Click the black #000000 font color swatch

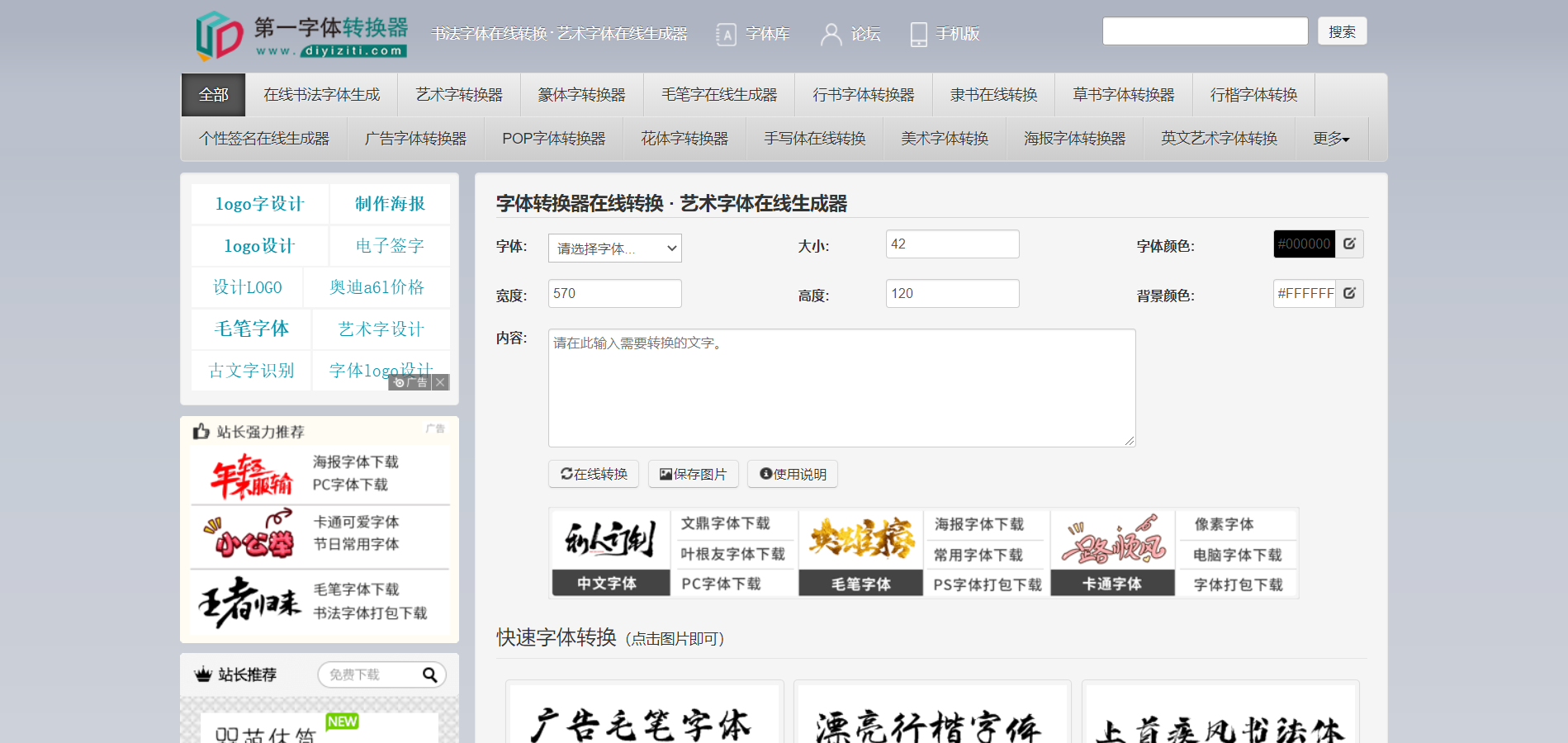tap(1304, 244)
